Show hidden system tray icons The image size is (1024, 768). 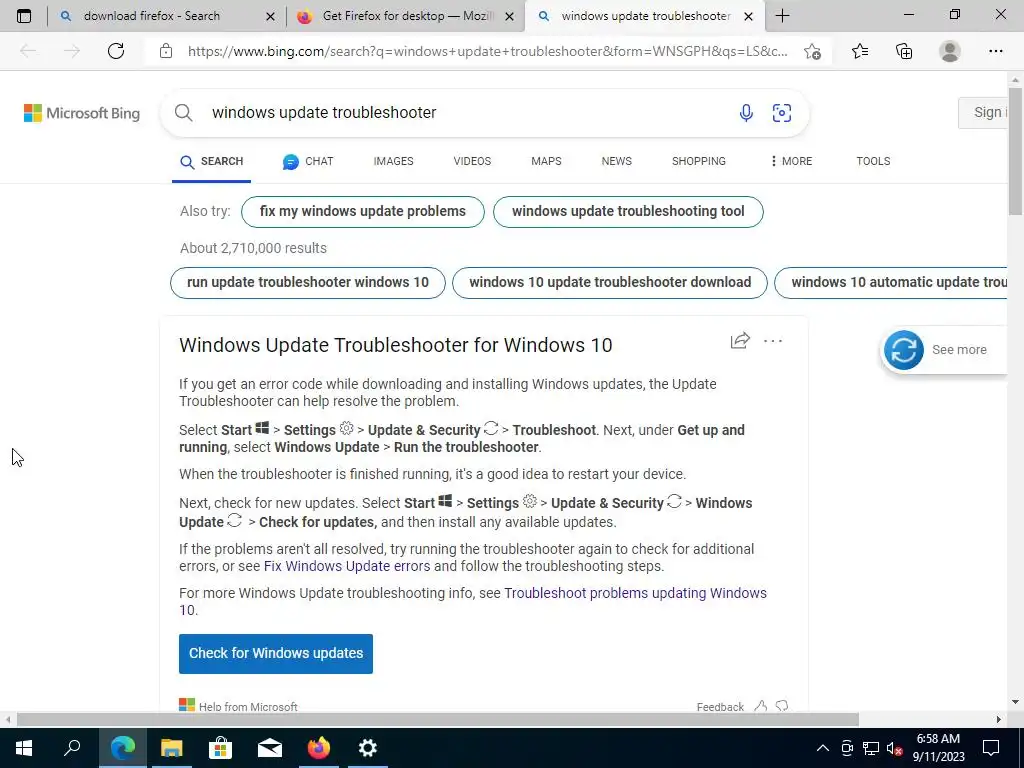[x=823, y=748]
